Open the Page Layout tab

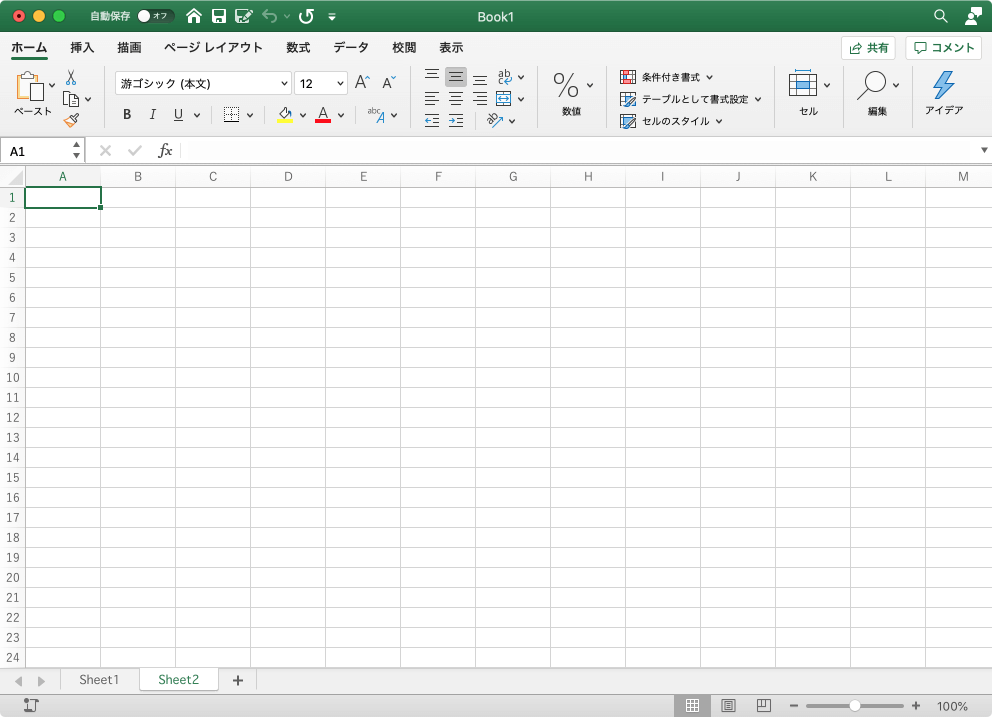point(213,47)
